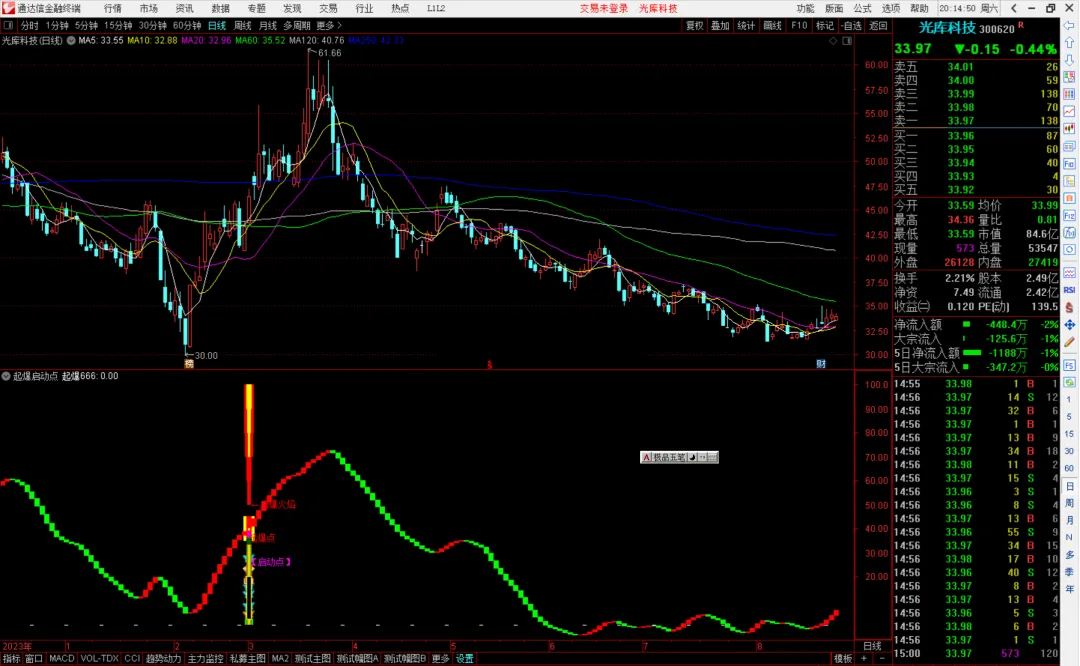Open the 日线 period selector at bottom right

[x=872, y=646]
